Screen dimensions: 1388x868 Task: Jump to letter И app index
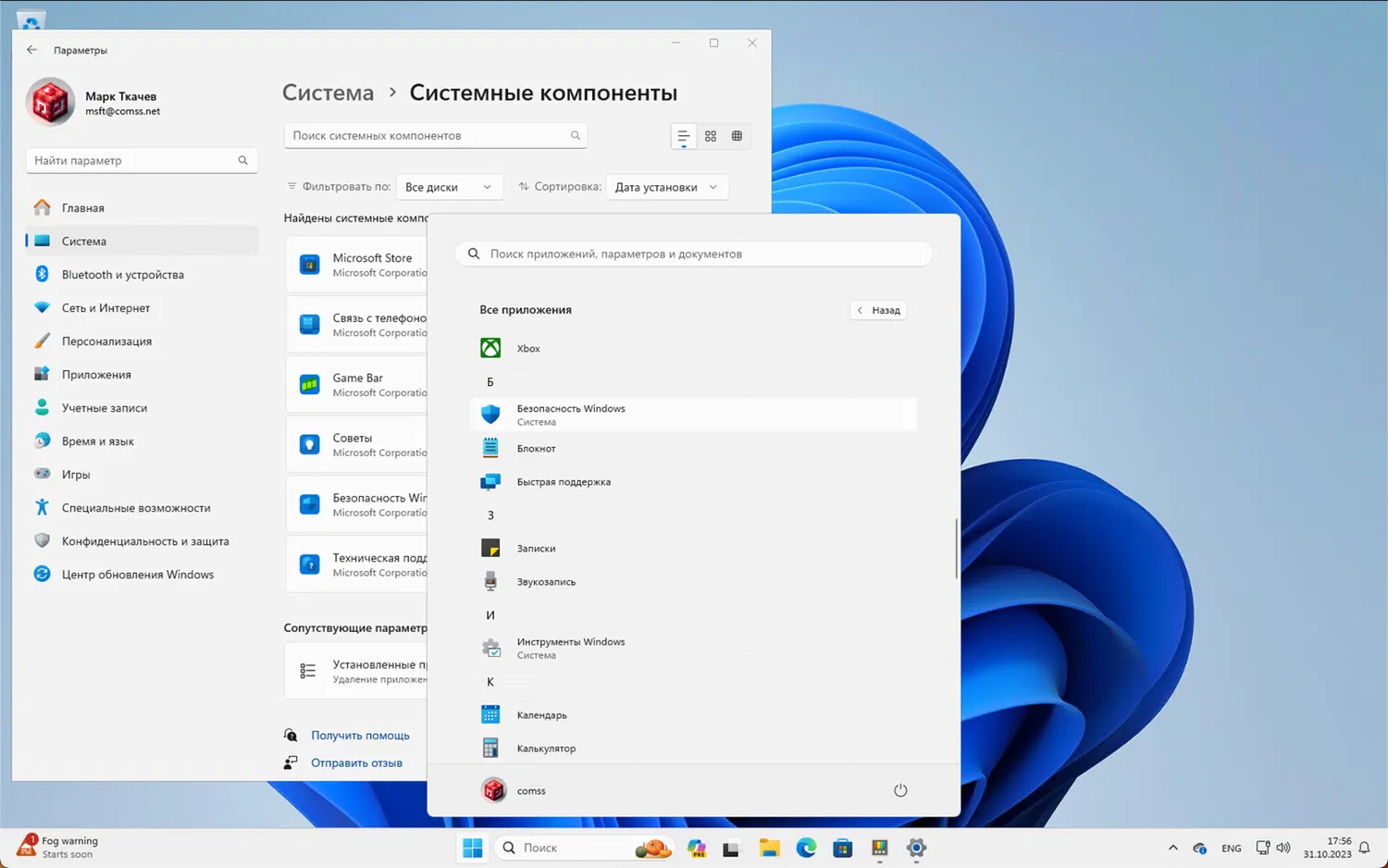[490, 615]
